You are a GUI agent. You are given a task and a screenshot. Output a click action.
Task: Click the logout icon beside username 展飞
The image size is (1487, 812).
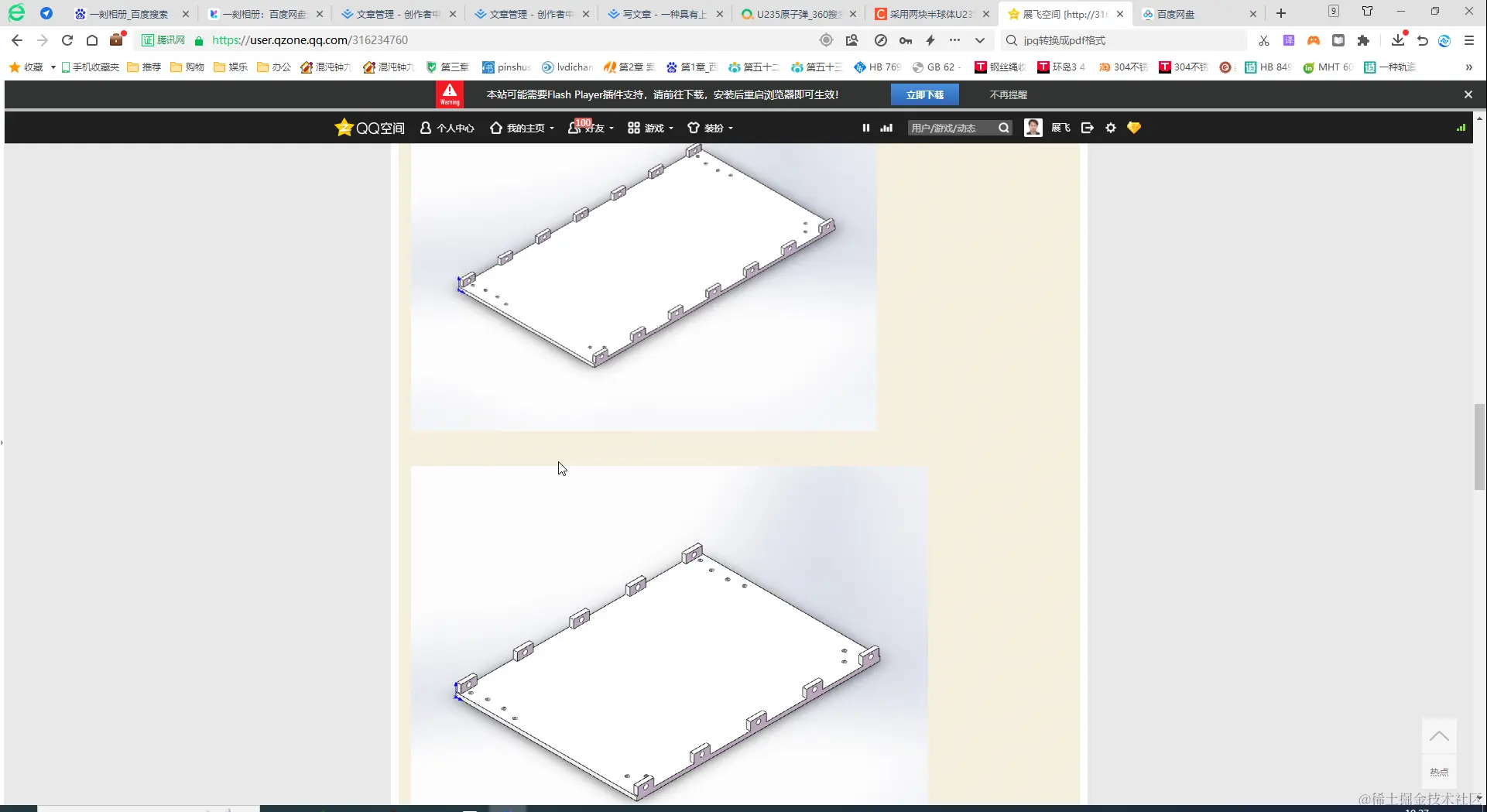click(1087, 127)
